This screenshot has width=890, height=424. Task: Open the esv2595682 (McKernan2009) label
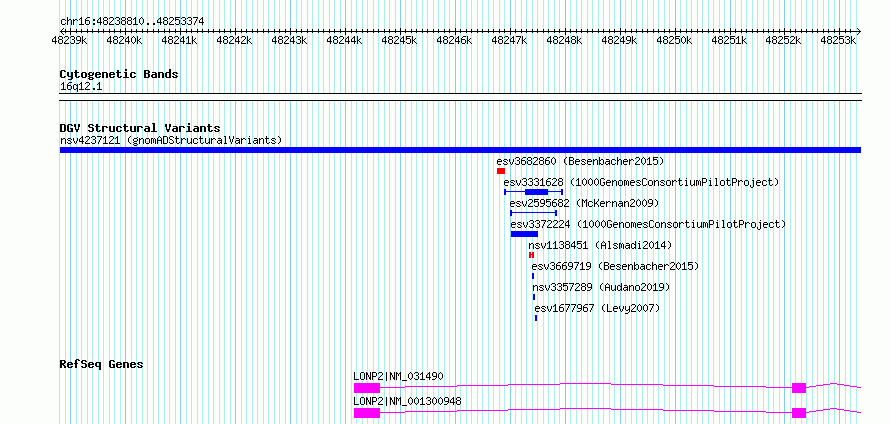click(x=584, y=203)
